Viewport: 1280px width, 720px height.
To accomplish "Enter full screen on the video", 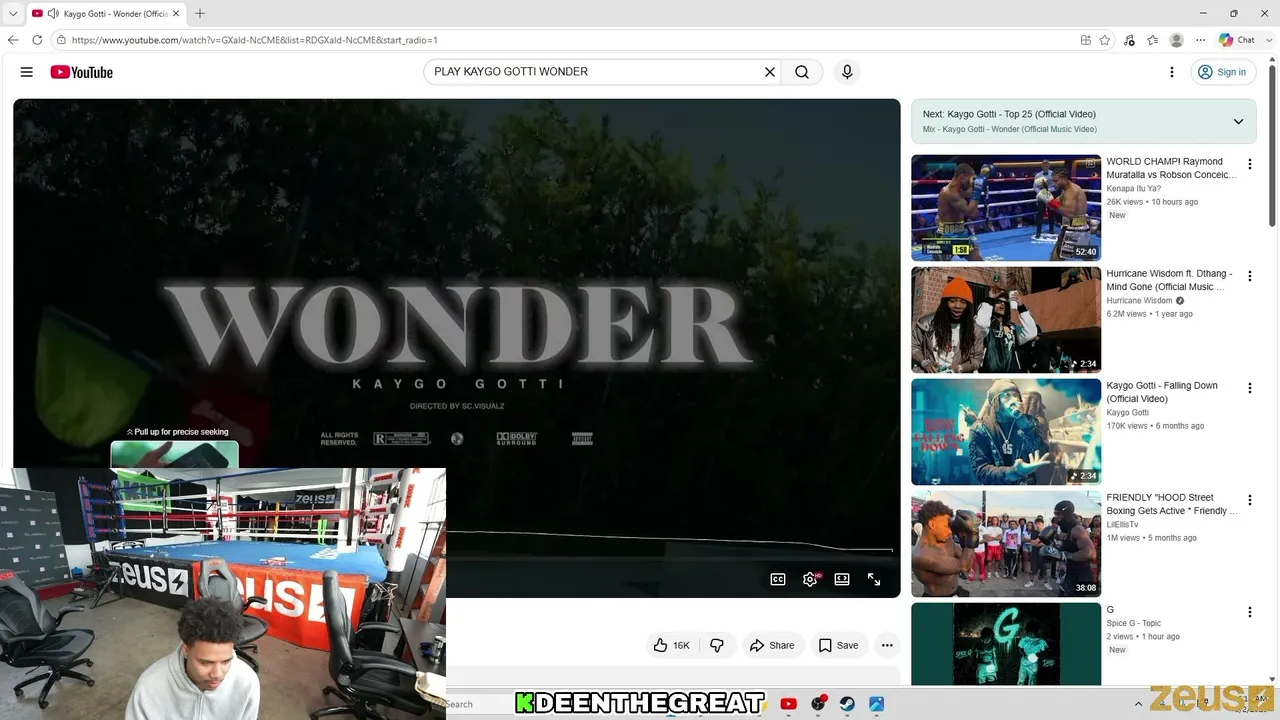I will point(874,579).
